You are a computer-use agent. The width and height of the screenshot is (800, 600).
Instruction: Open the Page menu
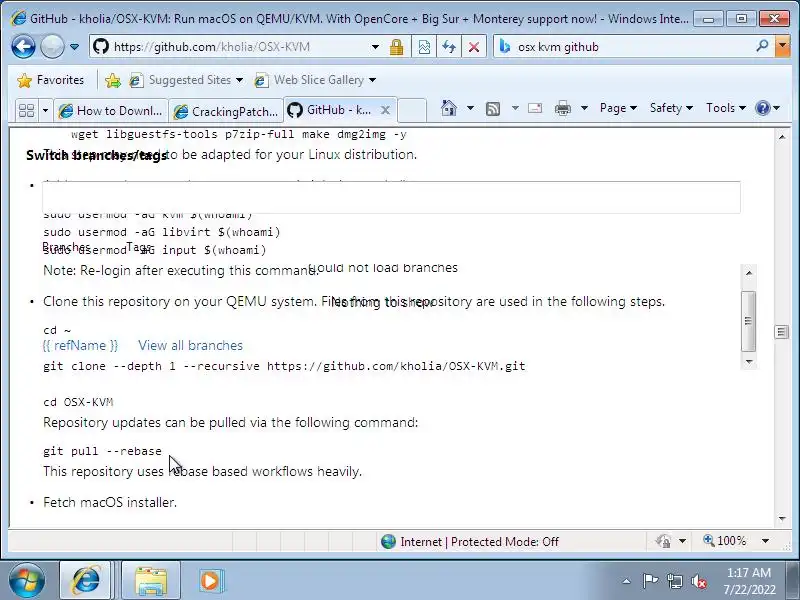(618, 108)
